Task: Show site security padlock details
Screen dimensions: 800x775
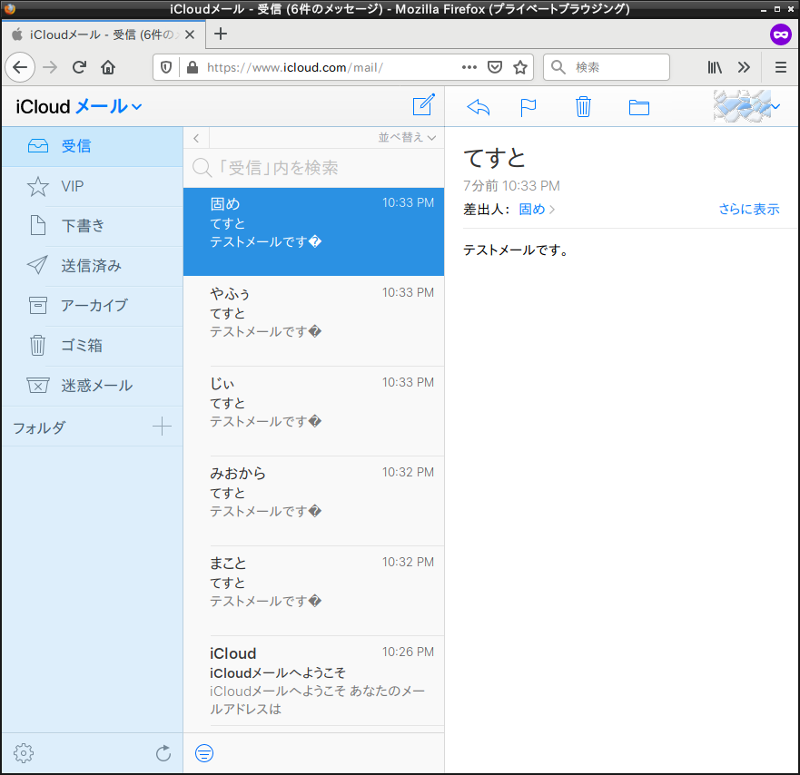Action: 192,67
